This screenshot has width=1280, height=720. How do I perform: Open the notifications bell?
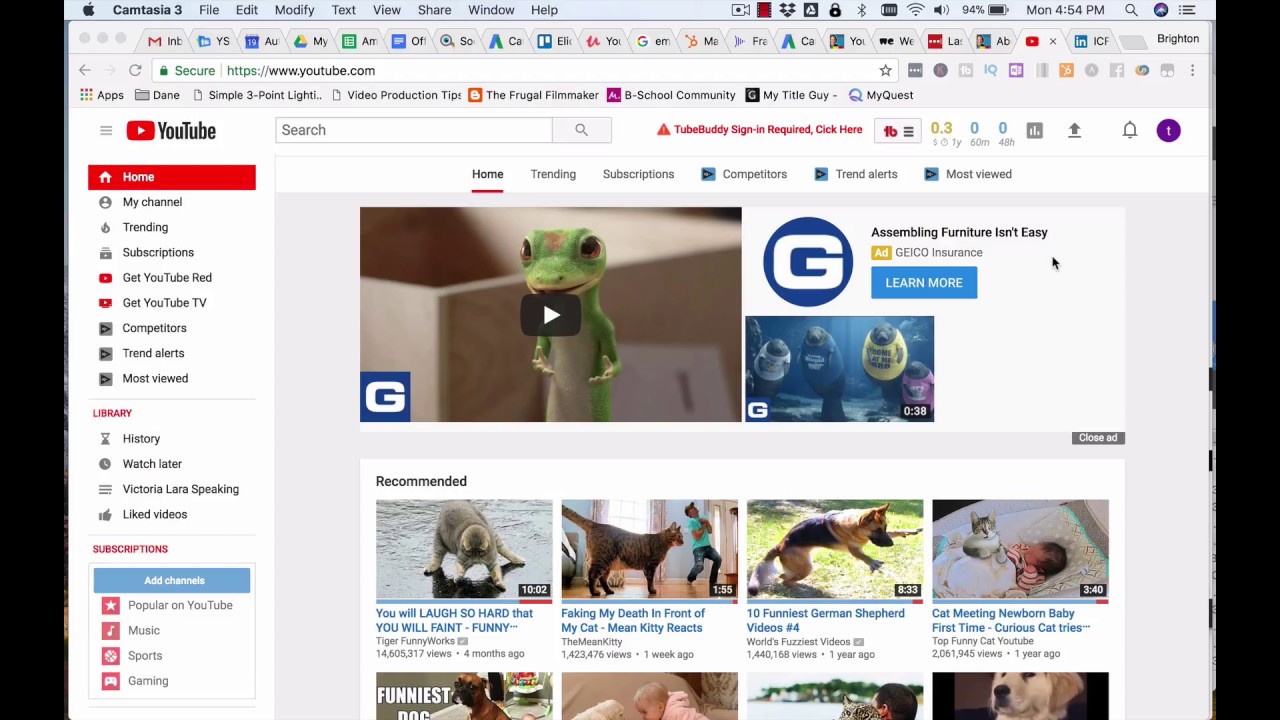coord(1130,130)
